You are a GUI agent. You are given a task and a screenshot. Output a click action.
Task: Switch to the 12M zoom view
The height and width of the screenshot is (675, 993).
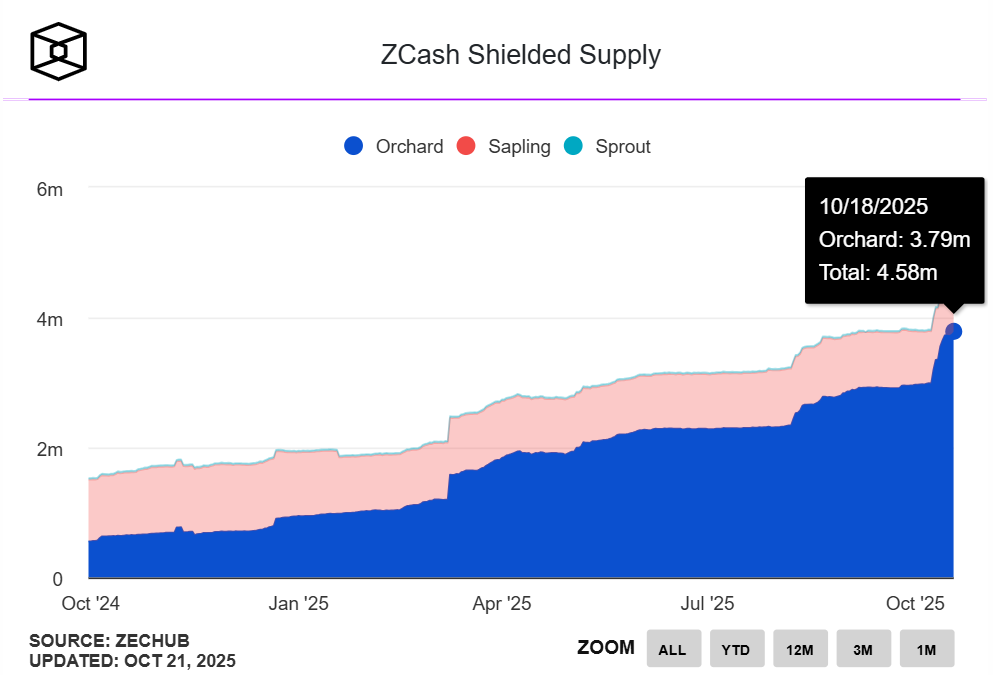pyautogui.click(x=800, y=648)
